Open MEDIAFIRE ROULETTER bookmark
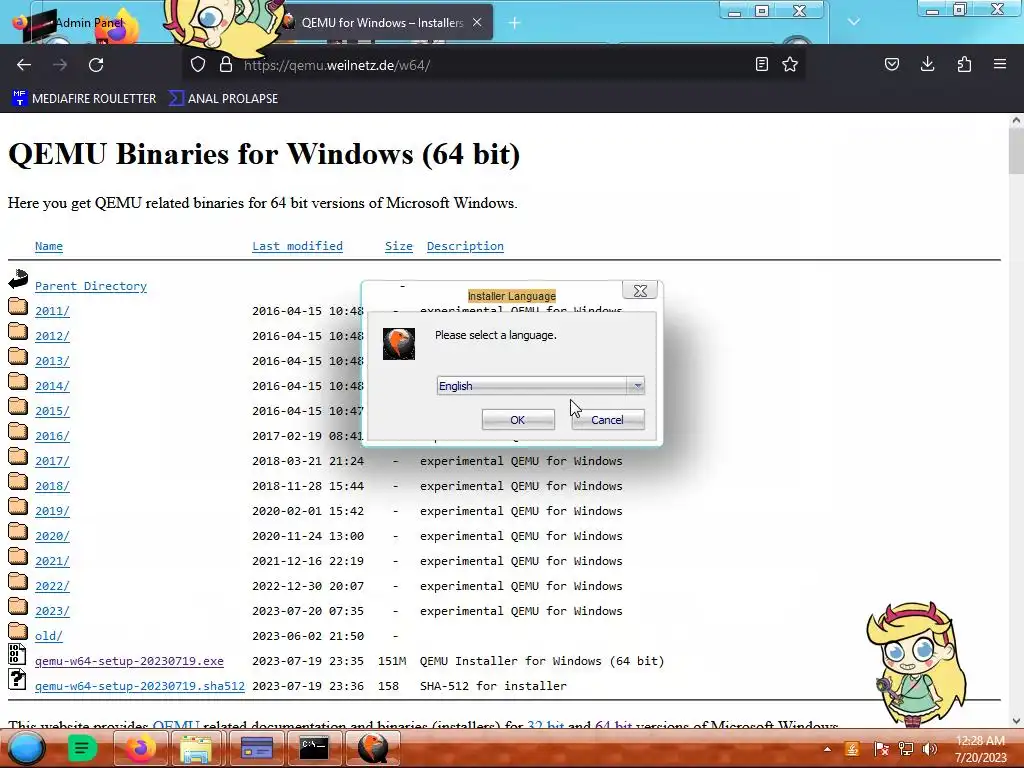 coord(84,99)
